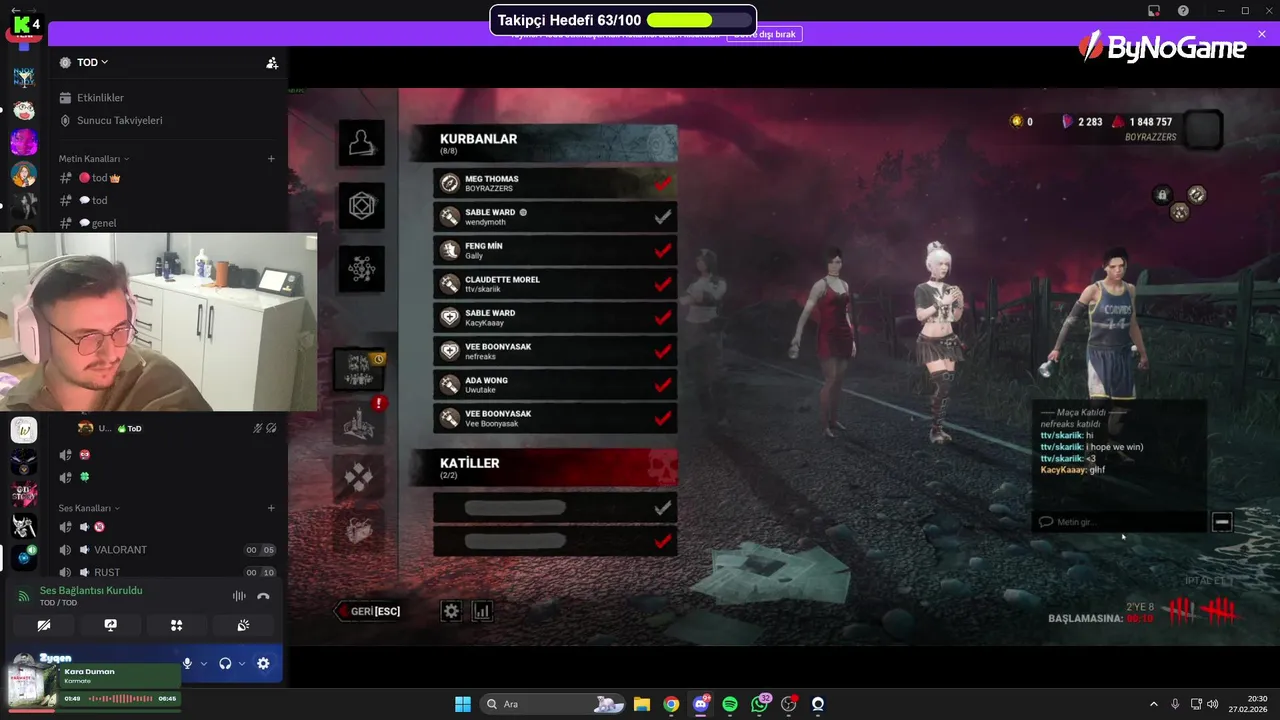Show hidden system tray icons

coord(1154,704)
